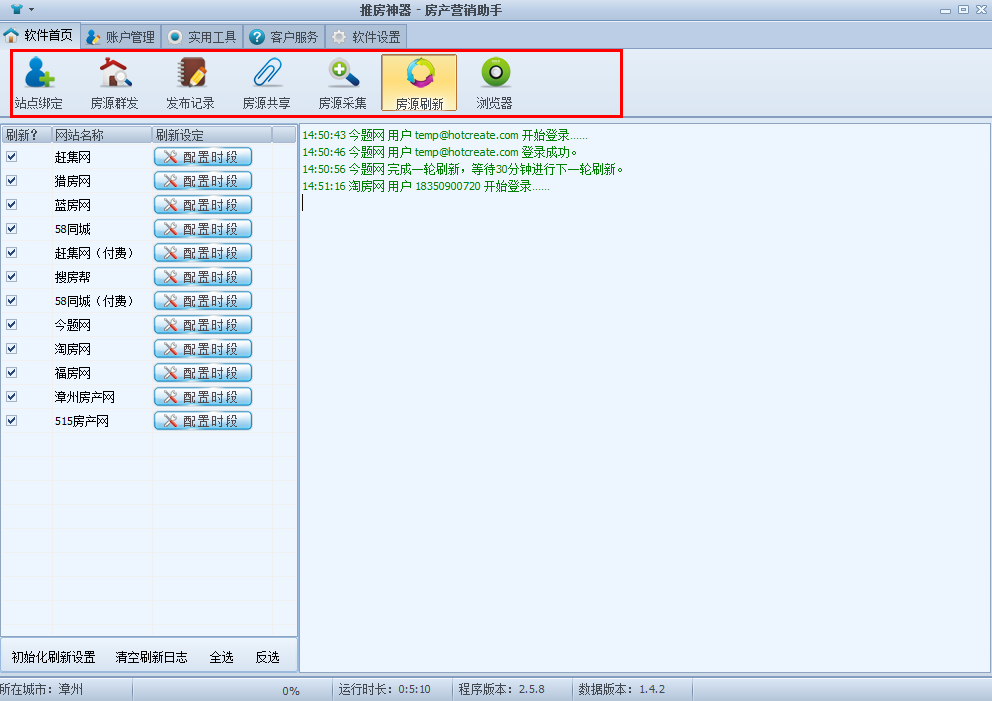Click 初始化刷新设置 at the bottom
Screen dimensions: 992x701
click(53, 657)
